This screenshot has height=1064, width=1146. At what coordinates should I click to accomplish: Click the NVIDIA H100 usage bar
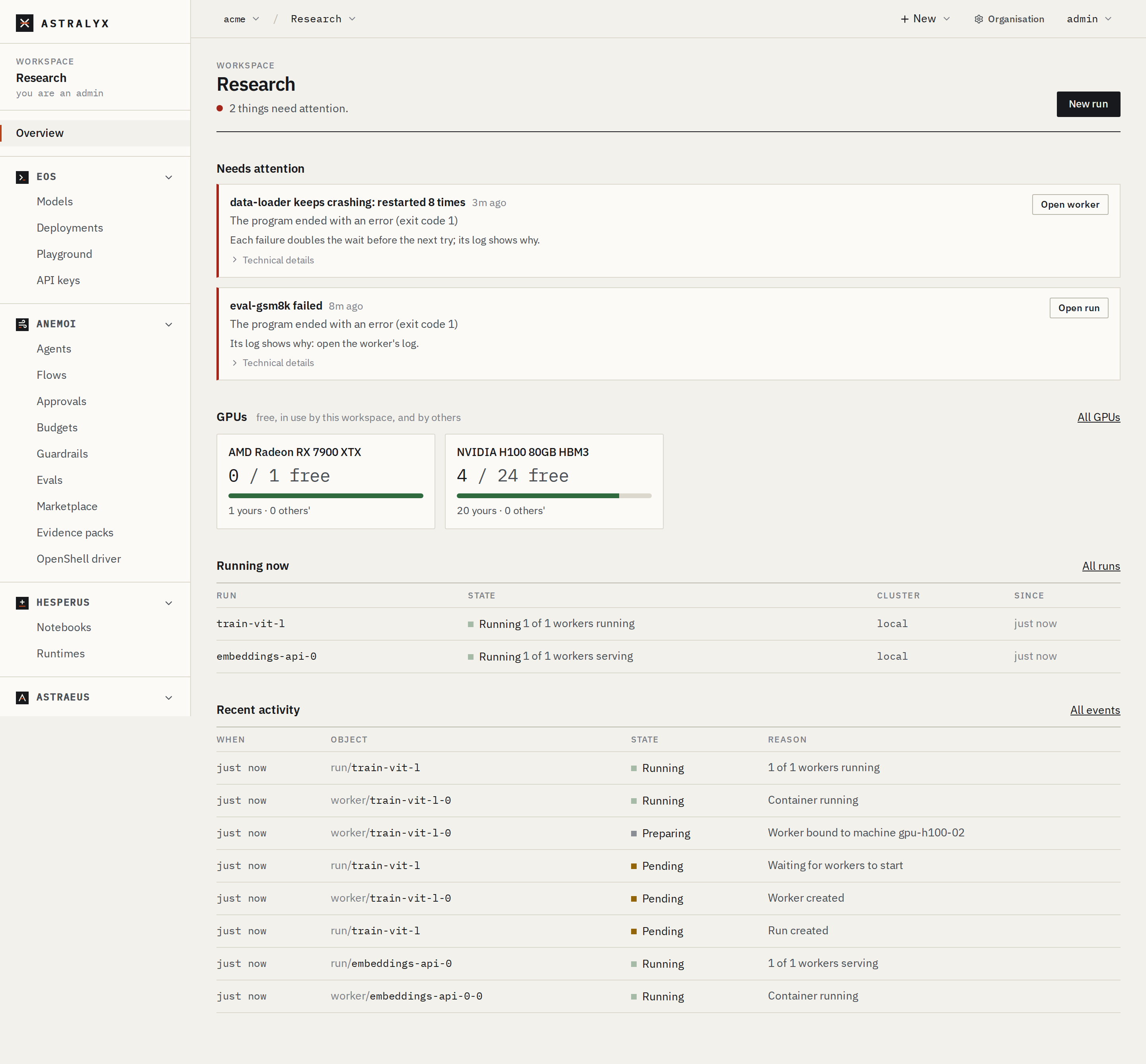[x=554, y=496]
